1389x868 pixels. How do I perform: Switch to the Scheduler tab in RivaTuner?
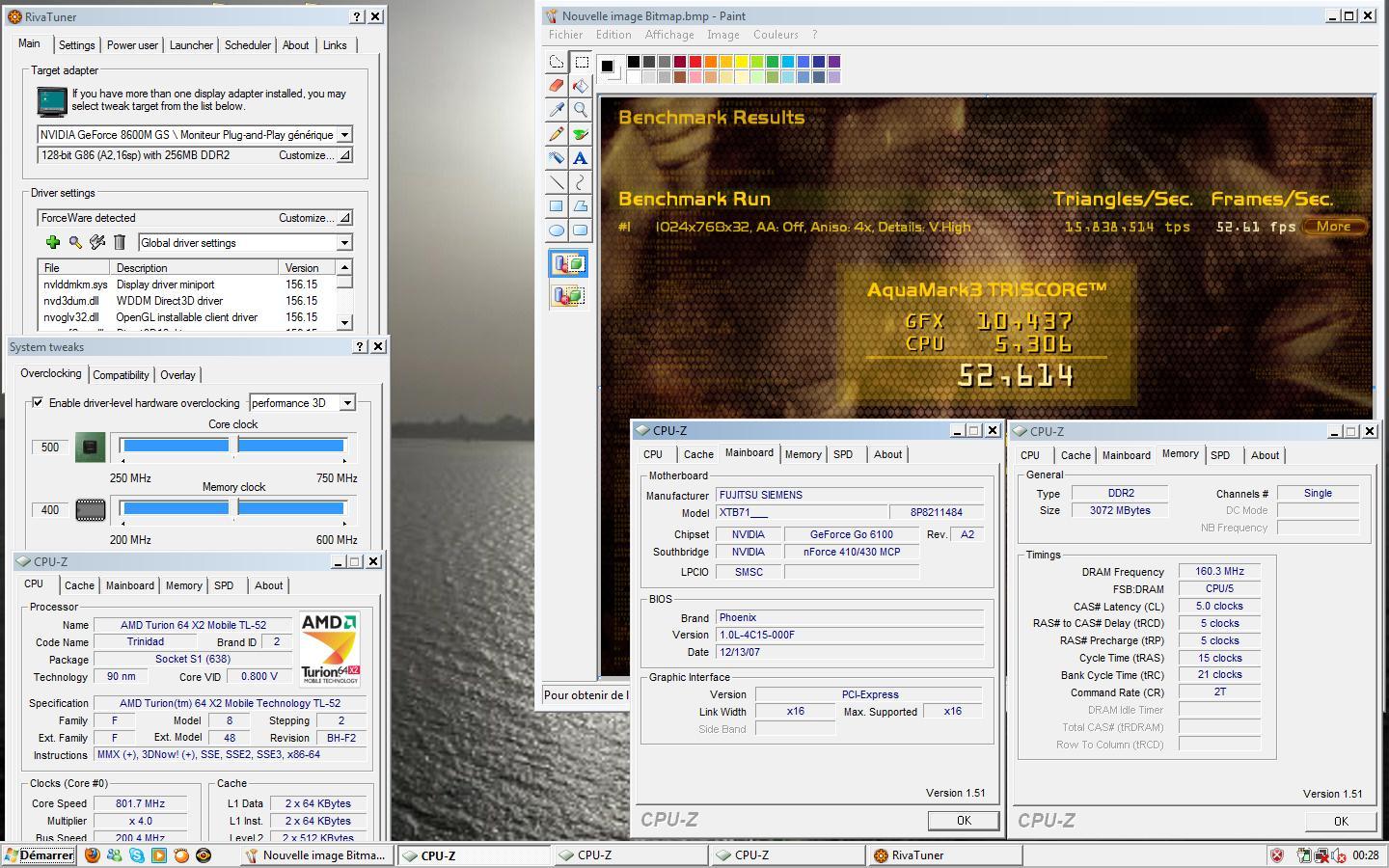pos(248,45)
